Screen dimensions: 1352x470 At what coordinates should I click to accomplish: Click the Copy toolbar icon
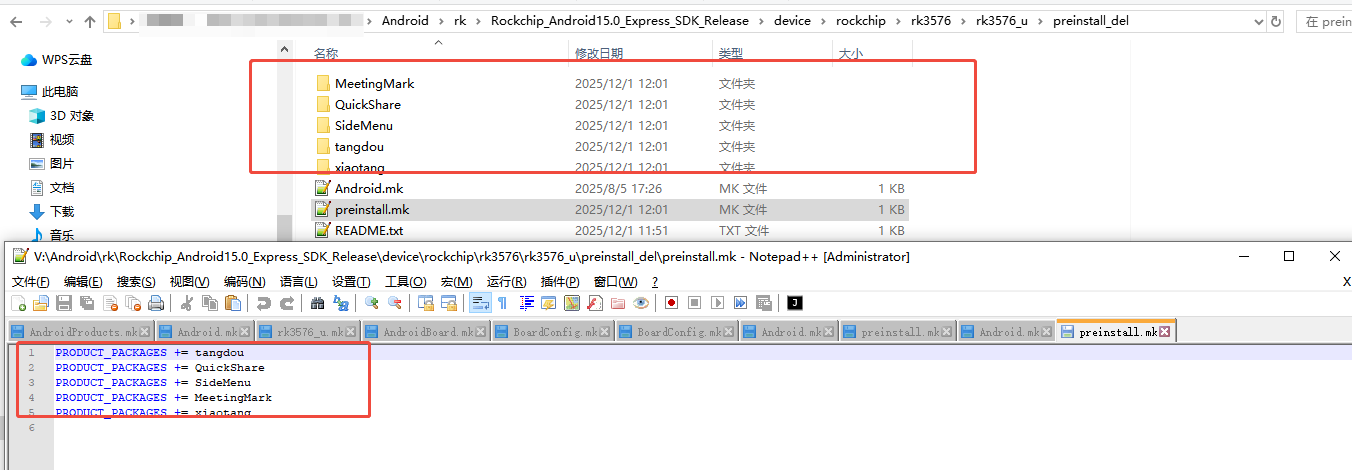[209, 303]
